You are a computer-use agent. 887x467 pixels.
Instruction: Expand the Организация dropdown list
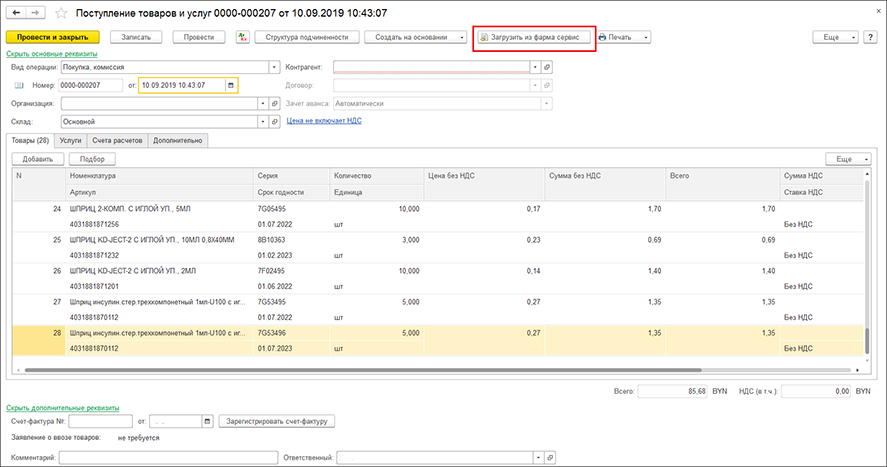click(x=262, y=103)
